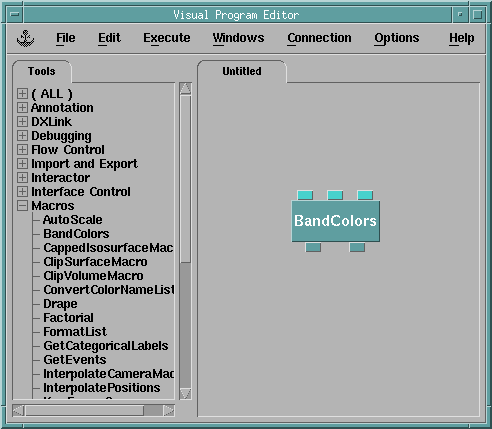This screenshot has width=492, height=429.
Task: Select the ClipSurfaceMacro entry
Action: point(95,262)
